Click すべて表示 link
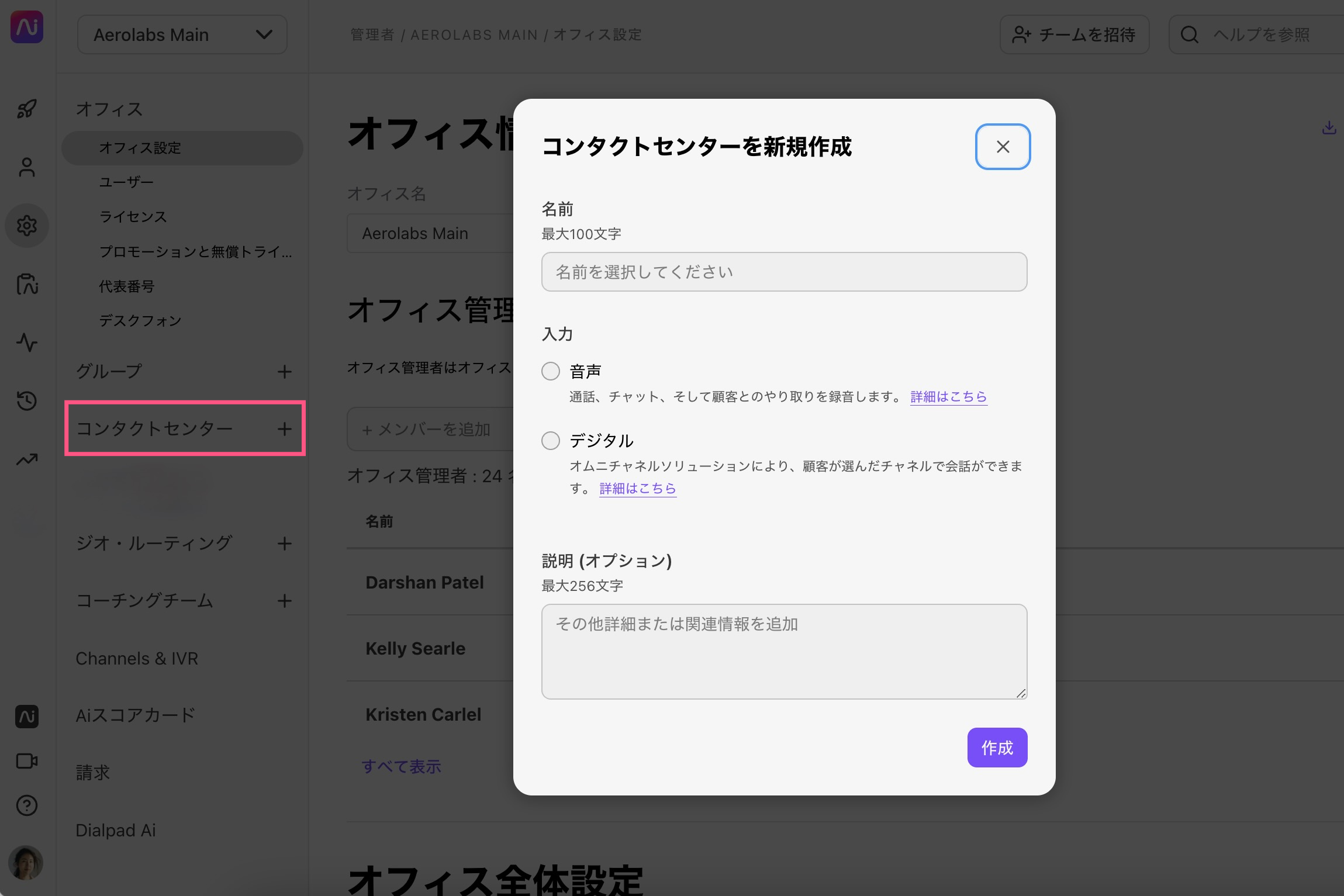Screen dimensions: 1344x896 tap(402, 767)
